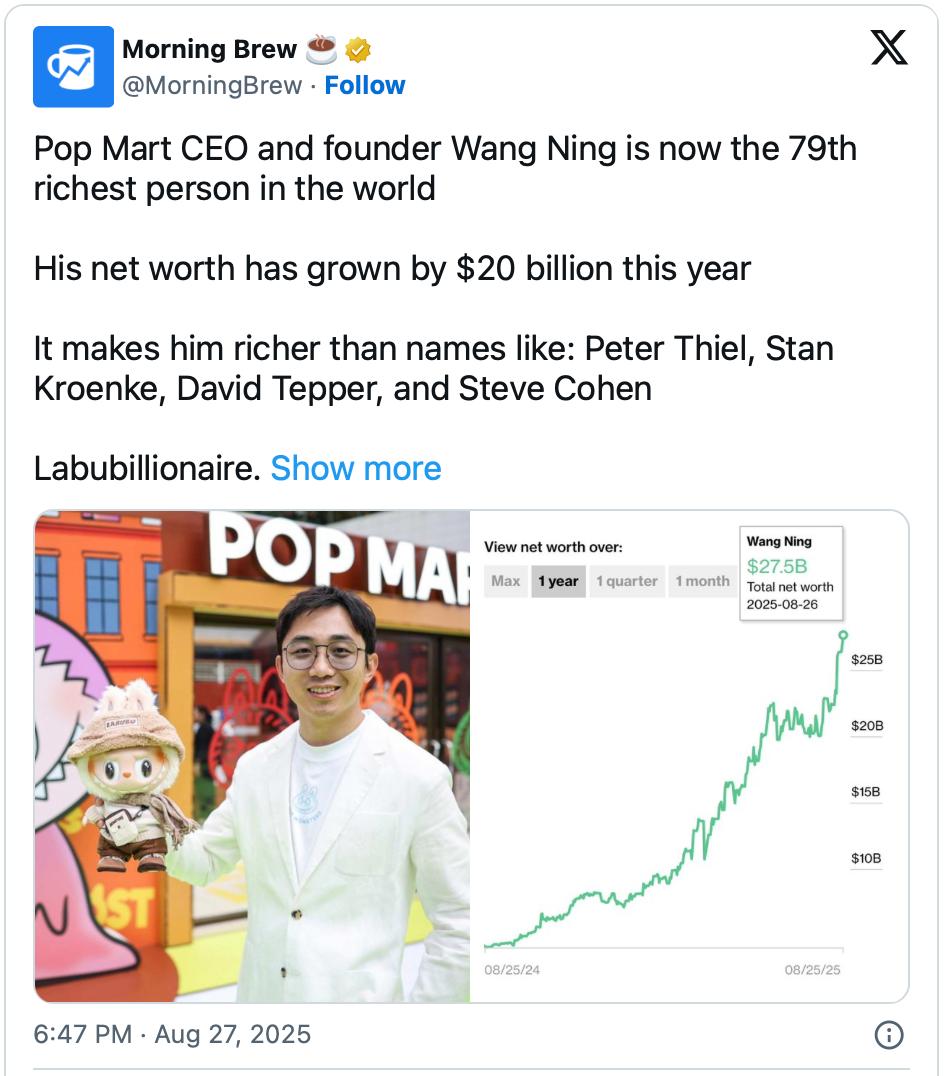Click the @MorningBrew handle
Viewport: 944px width, 1076px height.
(211, 86)
